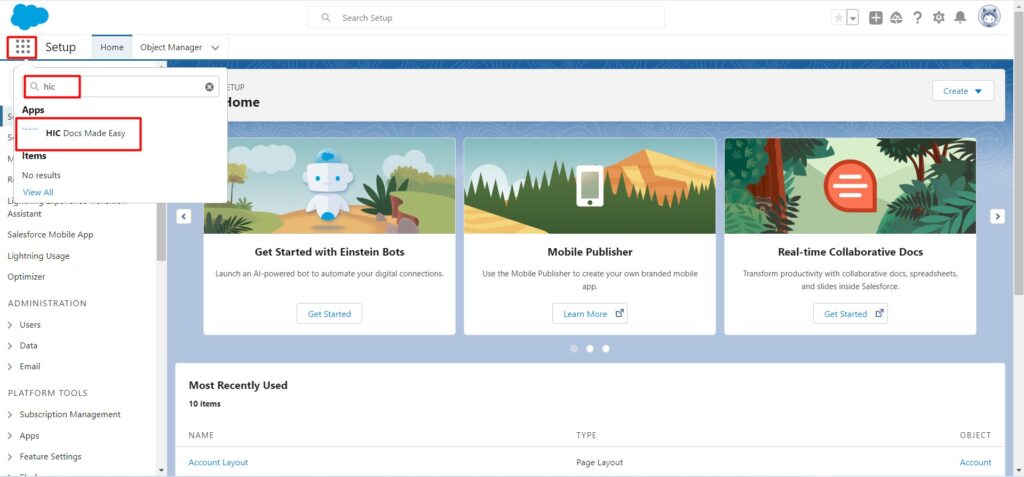Clear the app launcher search text
This screenshot has height=477, width=1024.
pos(209,86)
